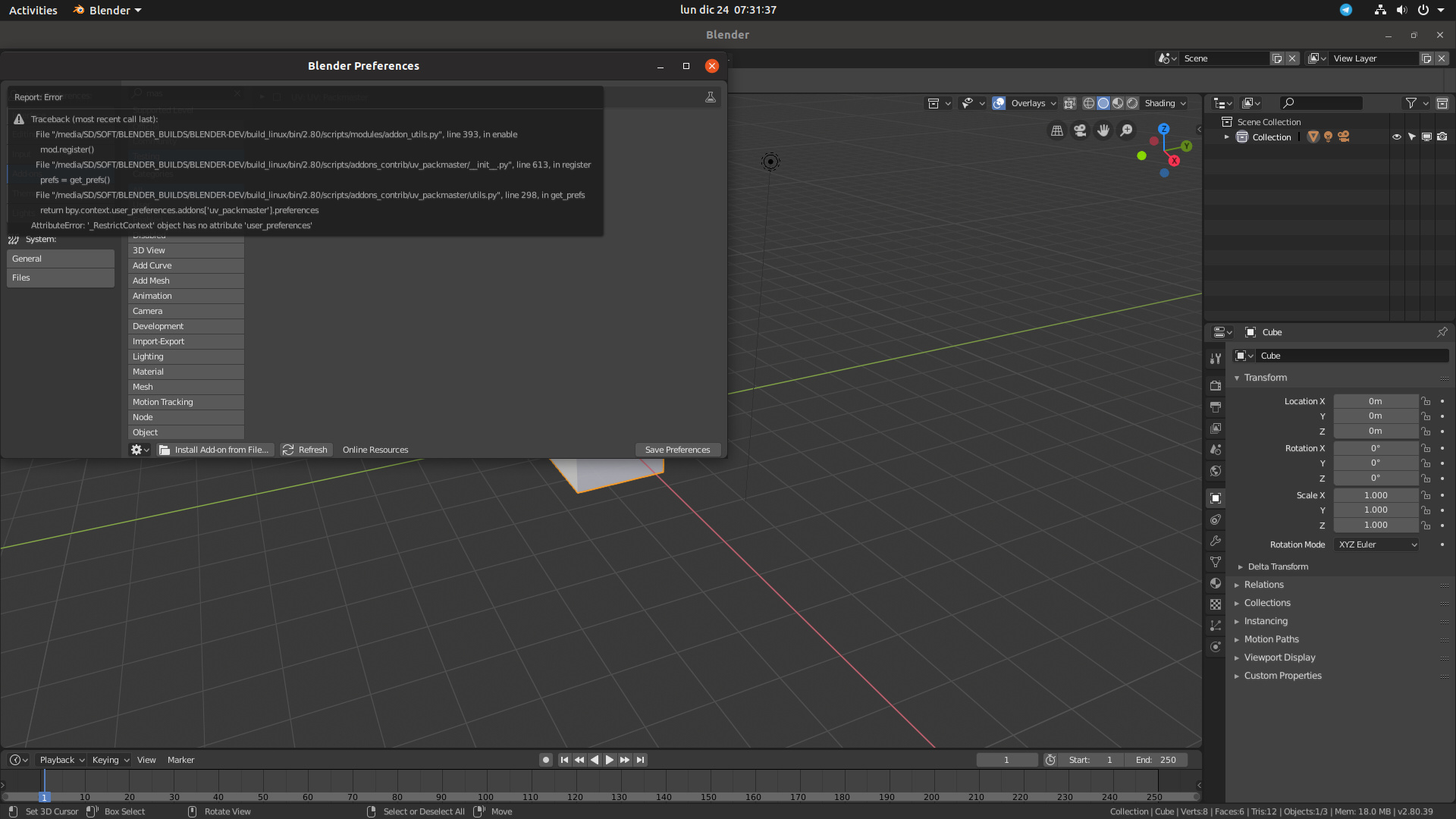This screenshot has height=819, width=1456.
Task: Toggle viewport camera view button
Action: point(1080,130)
